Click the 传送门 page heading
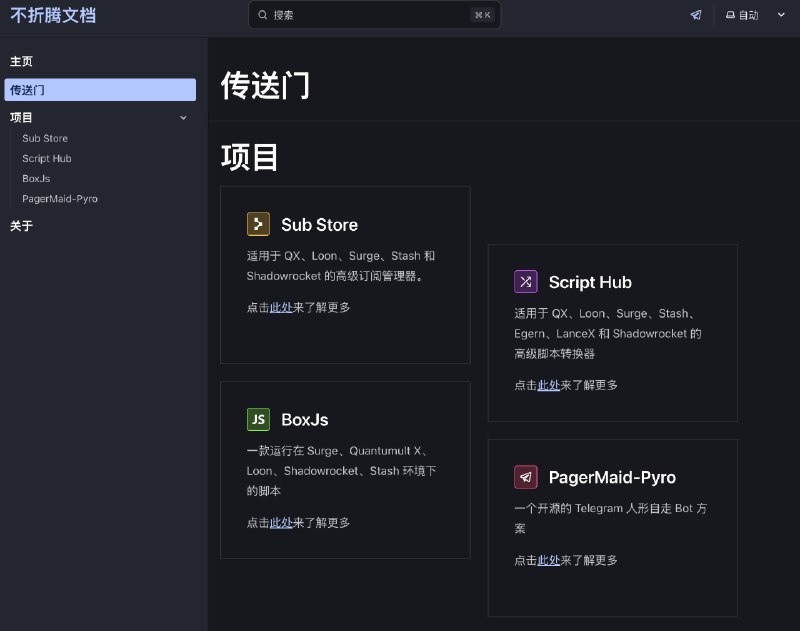Image resolution: width=800 pixels, height=631 pixels. [265, 85]
